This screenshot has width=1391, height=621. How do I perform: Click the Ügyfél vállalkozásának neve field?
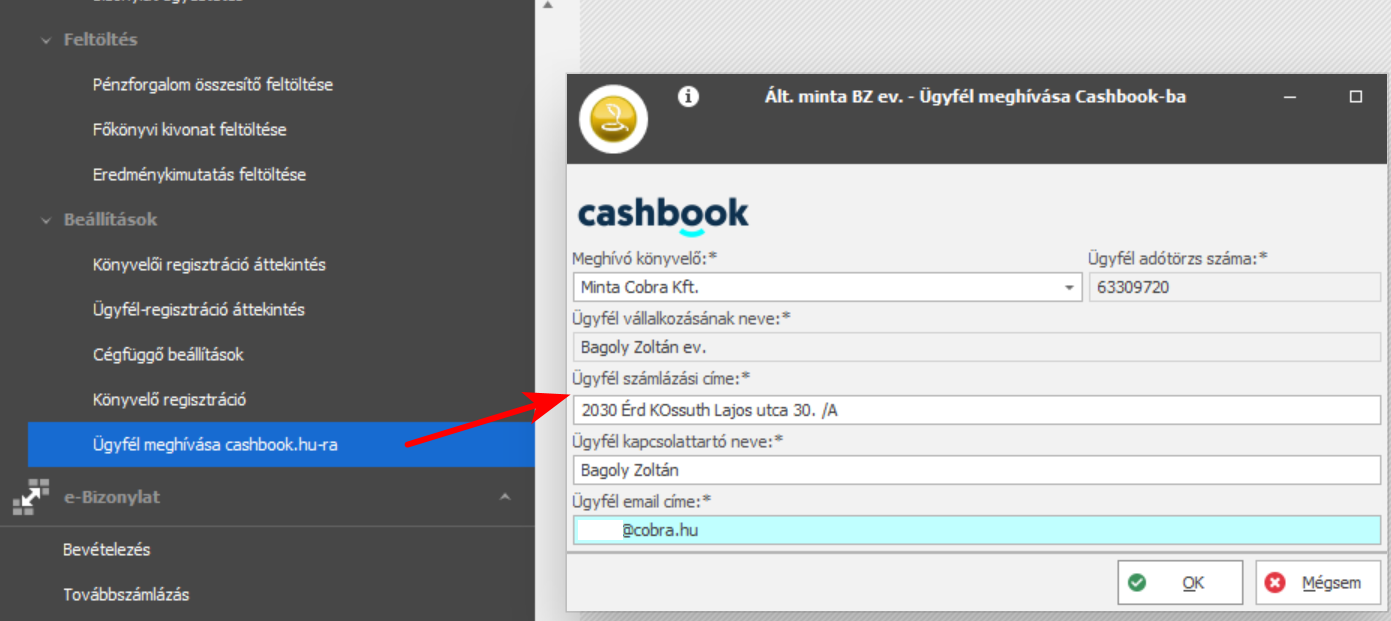coord(976,348)
